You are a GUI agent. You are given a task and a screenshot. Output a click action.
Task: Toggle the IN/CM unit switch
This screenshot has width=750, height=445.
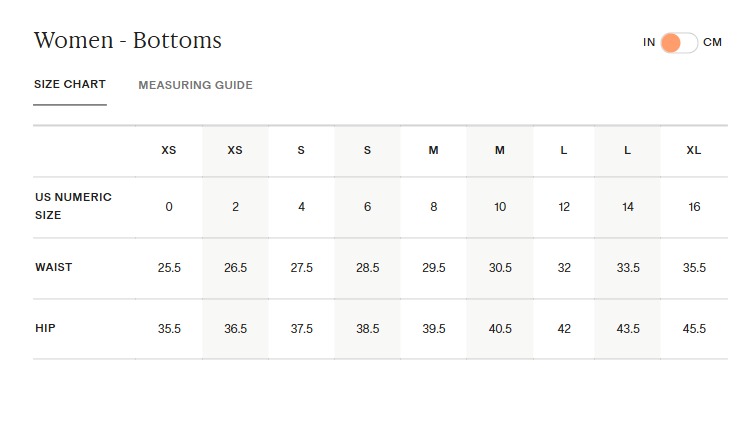(x=678, y=43)
